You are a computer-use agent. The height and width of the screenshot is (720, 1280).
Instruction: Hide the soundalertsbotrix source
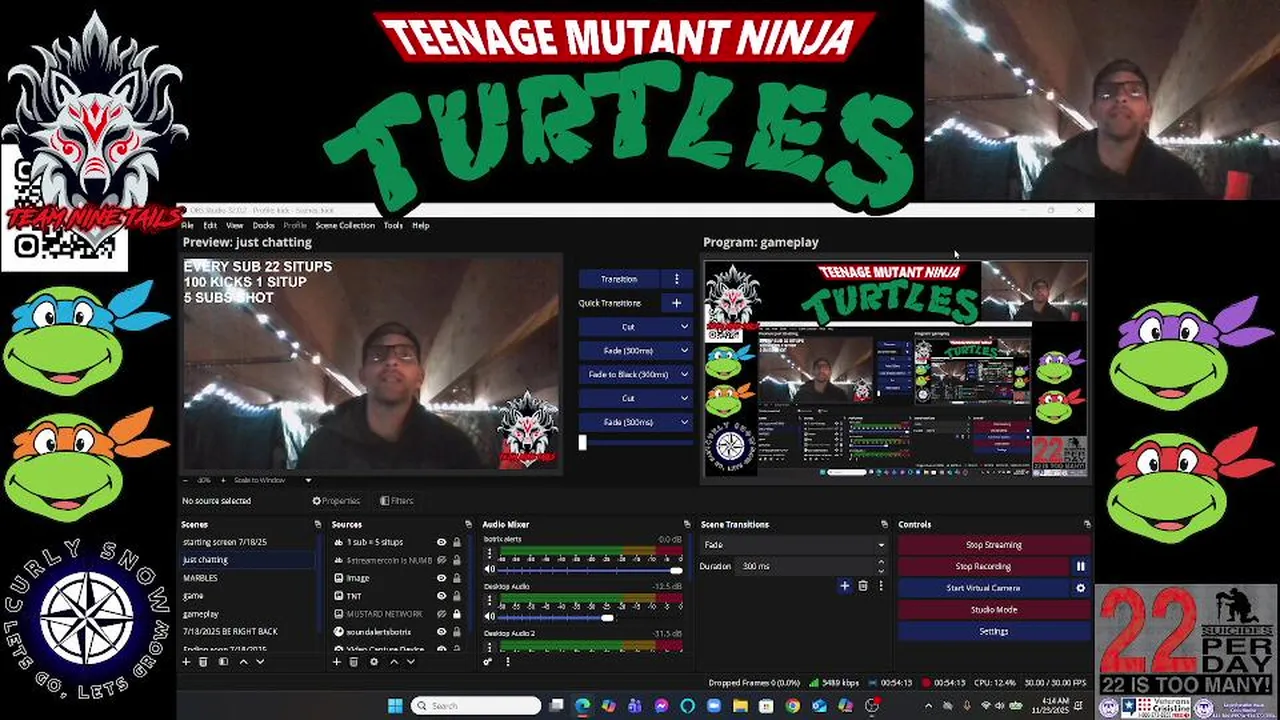441,632
